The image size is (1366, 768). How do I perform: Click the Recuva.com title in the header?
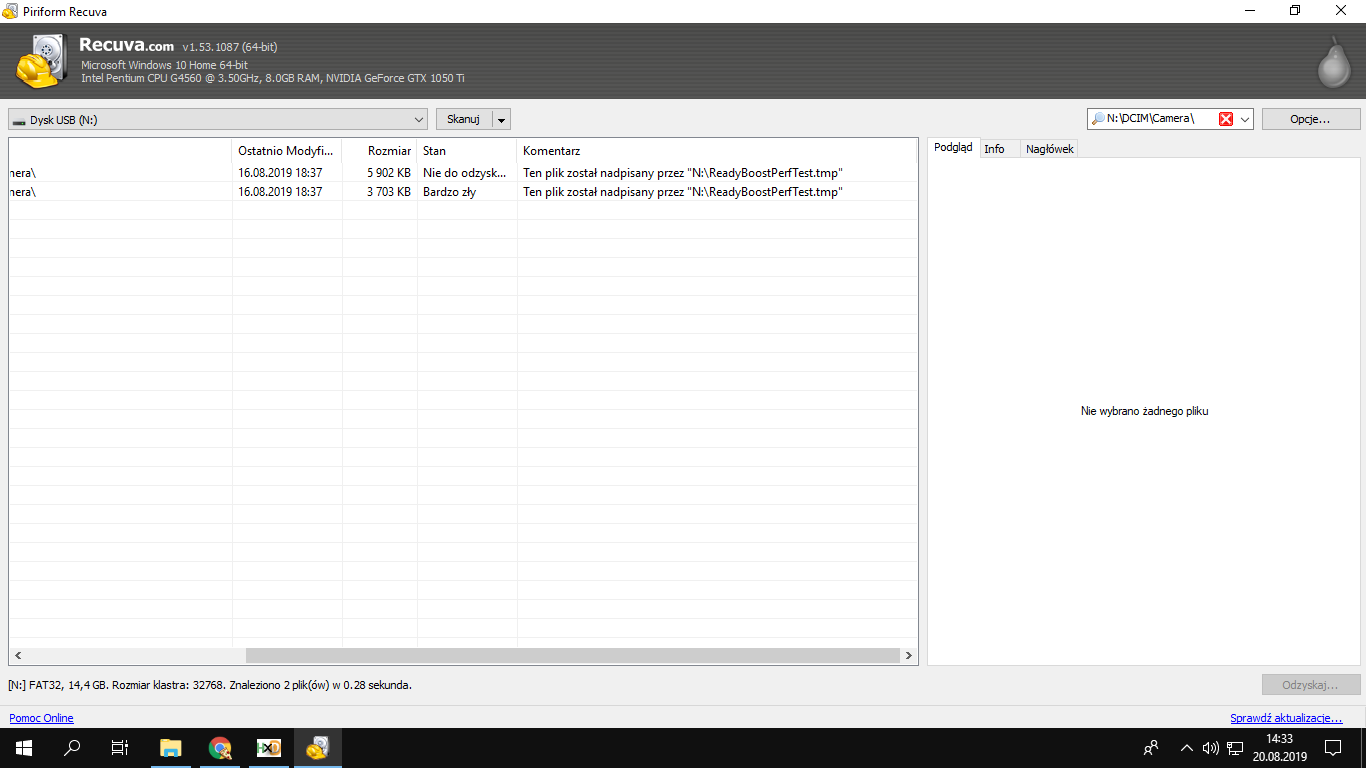click(127, 45)
